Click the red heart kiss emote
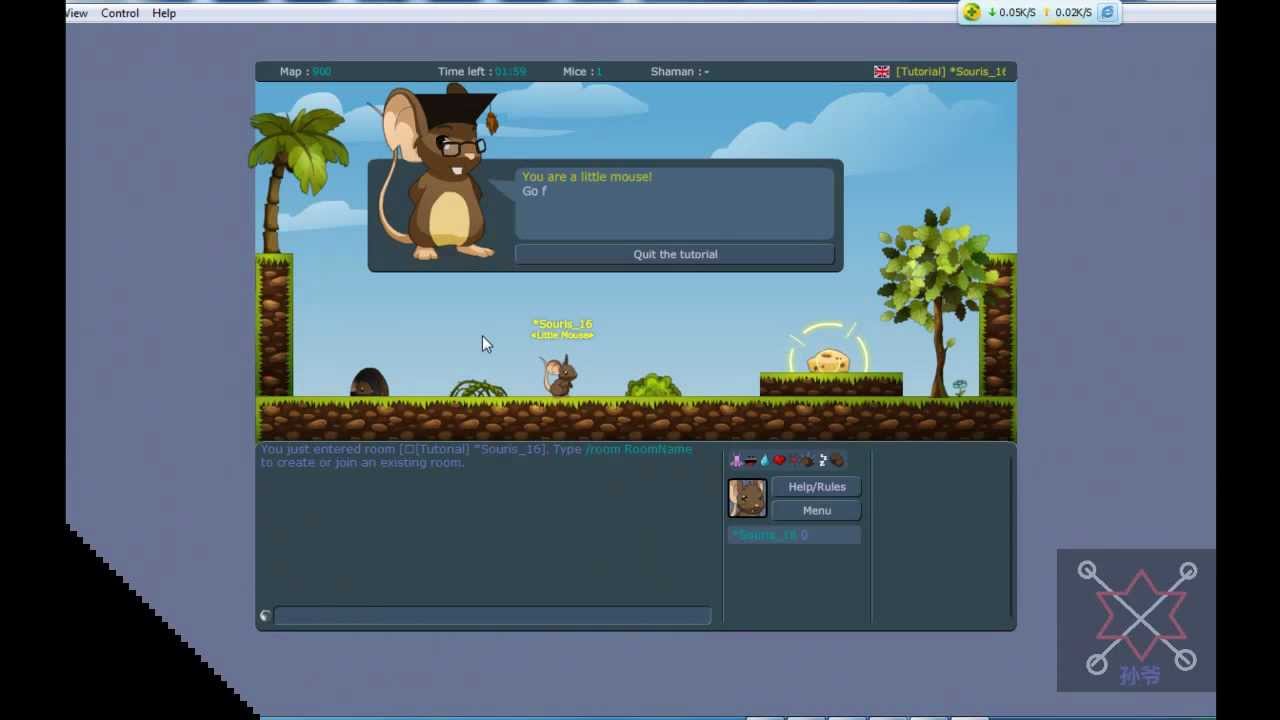The width and height of the screenshot is (1280, 720). coord(779,460)
